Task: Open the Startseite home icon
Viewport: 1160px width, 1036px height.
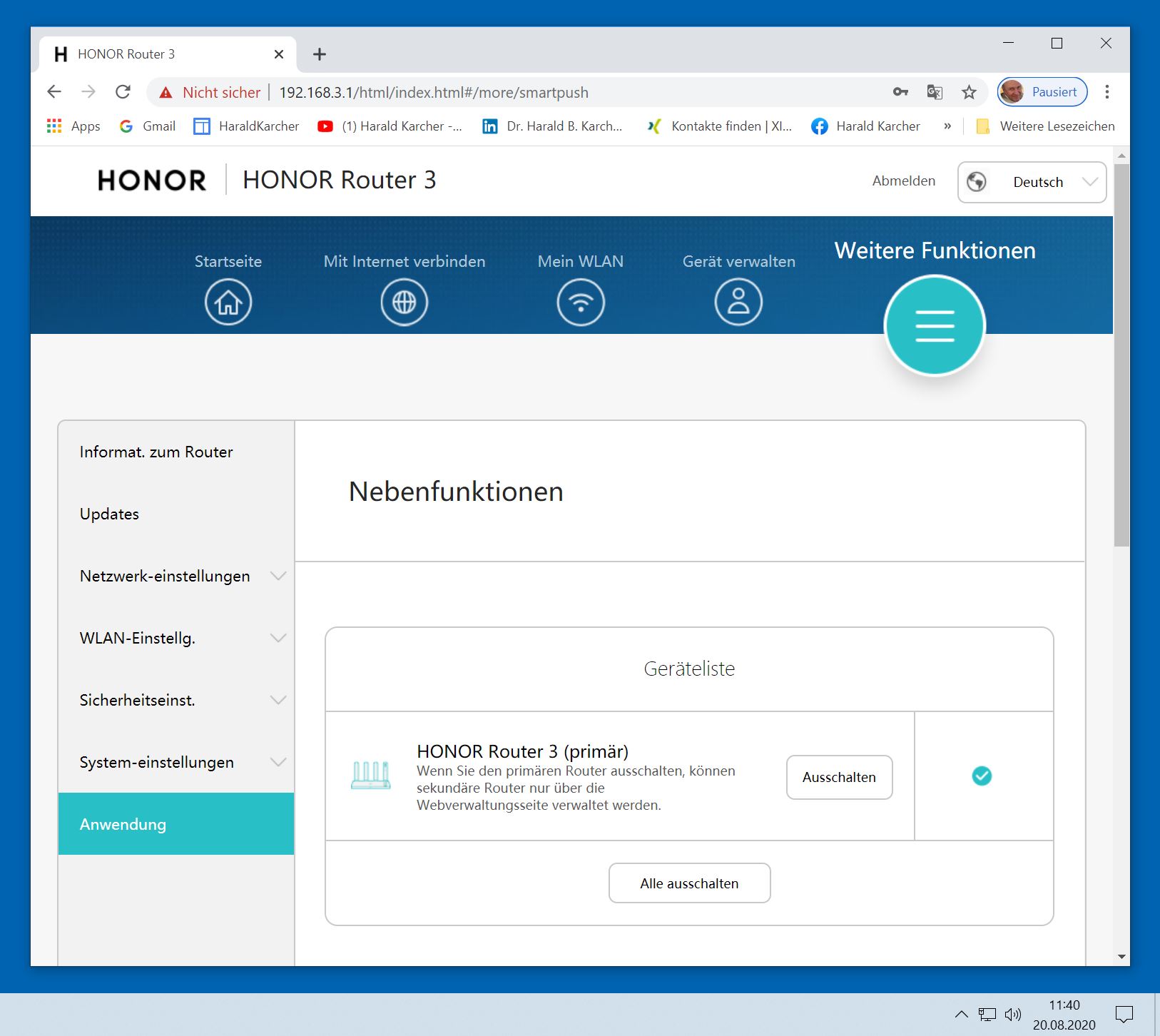Action: click(228, 302)
